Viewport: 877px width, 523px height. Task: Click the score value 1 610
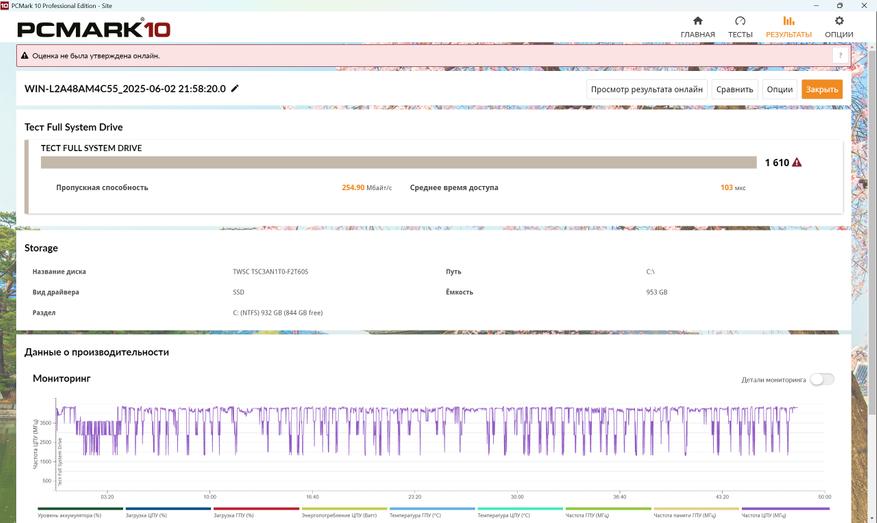point(777,163)
